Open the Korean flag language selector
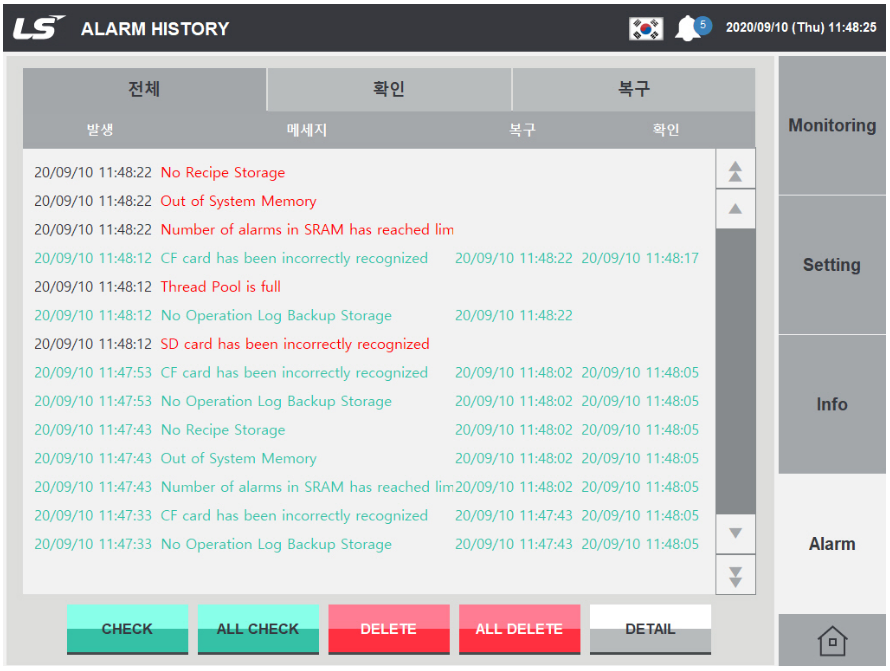 click(x=646, y=28)
